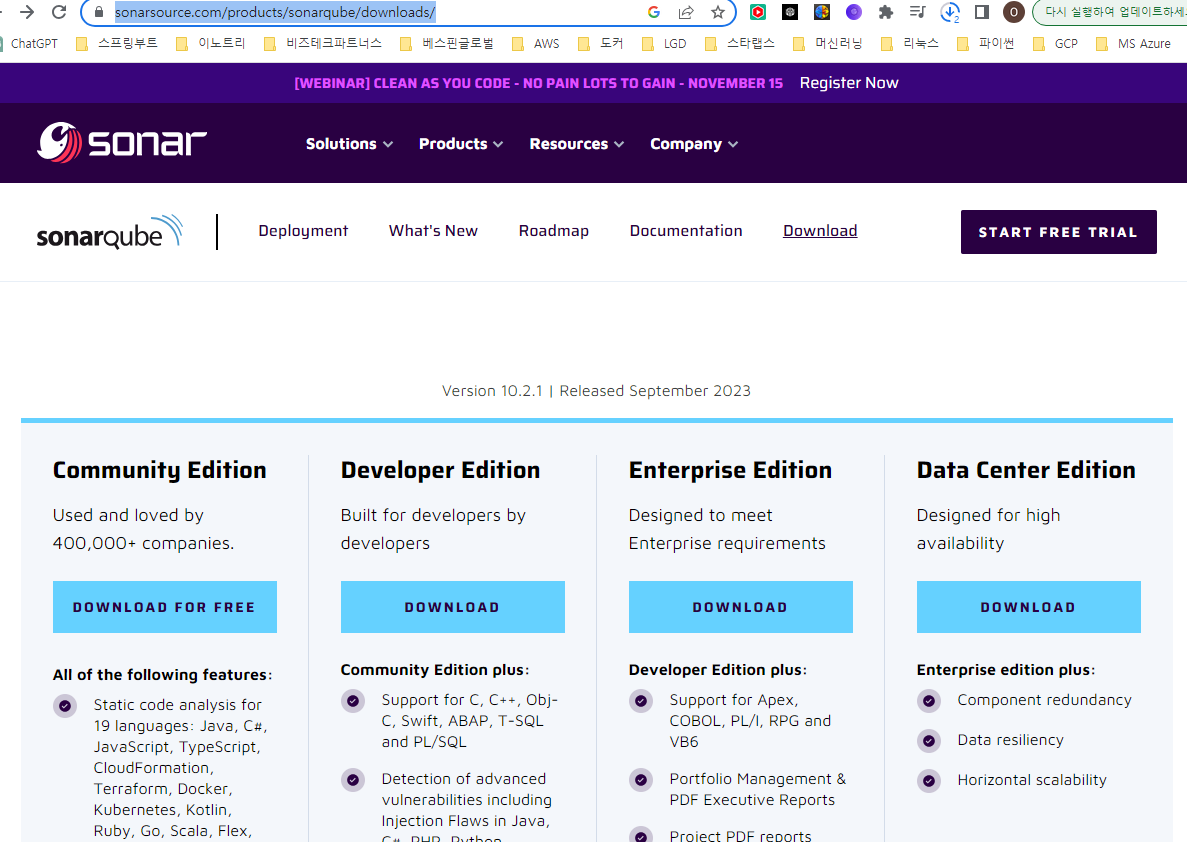Image resolution: width=1187 pixels, height=842 pixels.
Task: Share this page with the share icon
Action: [x=686, y=12]
